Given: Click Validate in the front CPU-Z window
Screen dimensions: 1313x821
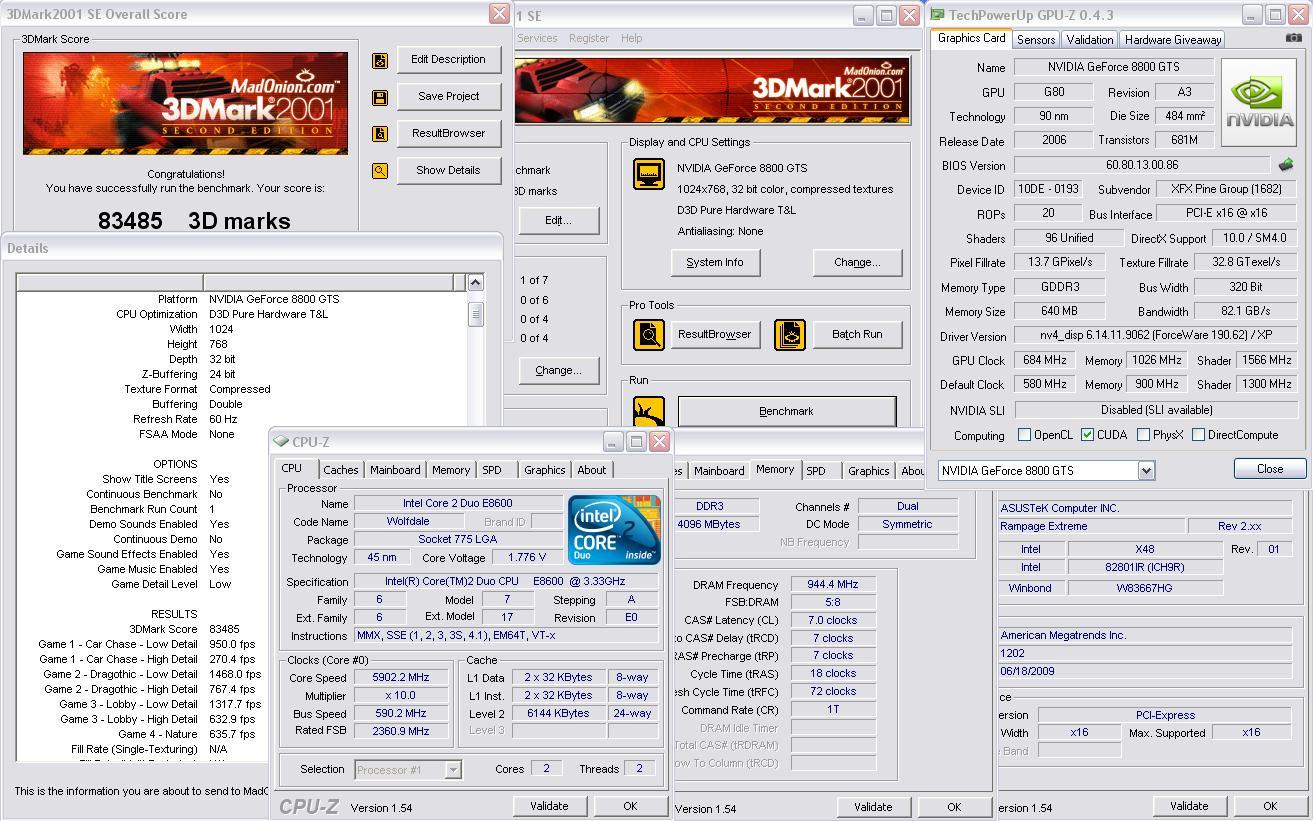Looking at the screenshot, I should click(x=549, y=806).
